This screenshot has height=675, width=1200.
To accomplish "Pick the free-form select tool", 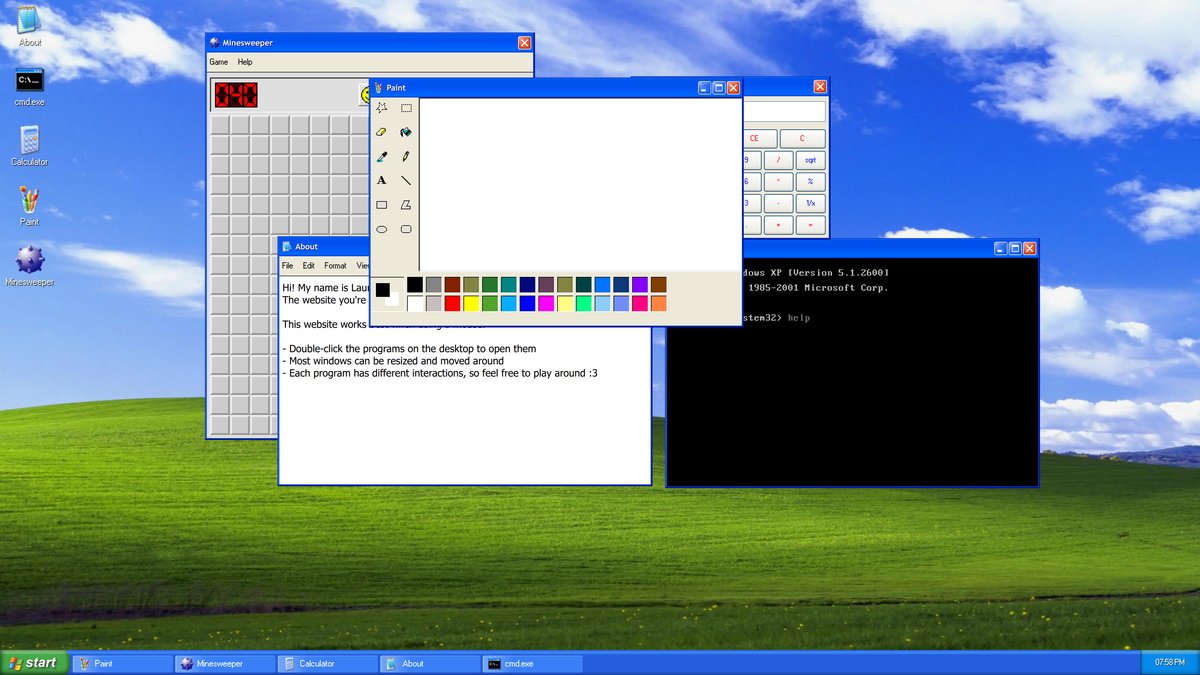I will click(x=381, y=108).
